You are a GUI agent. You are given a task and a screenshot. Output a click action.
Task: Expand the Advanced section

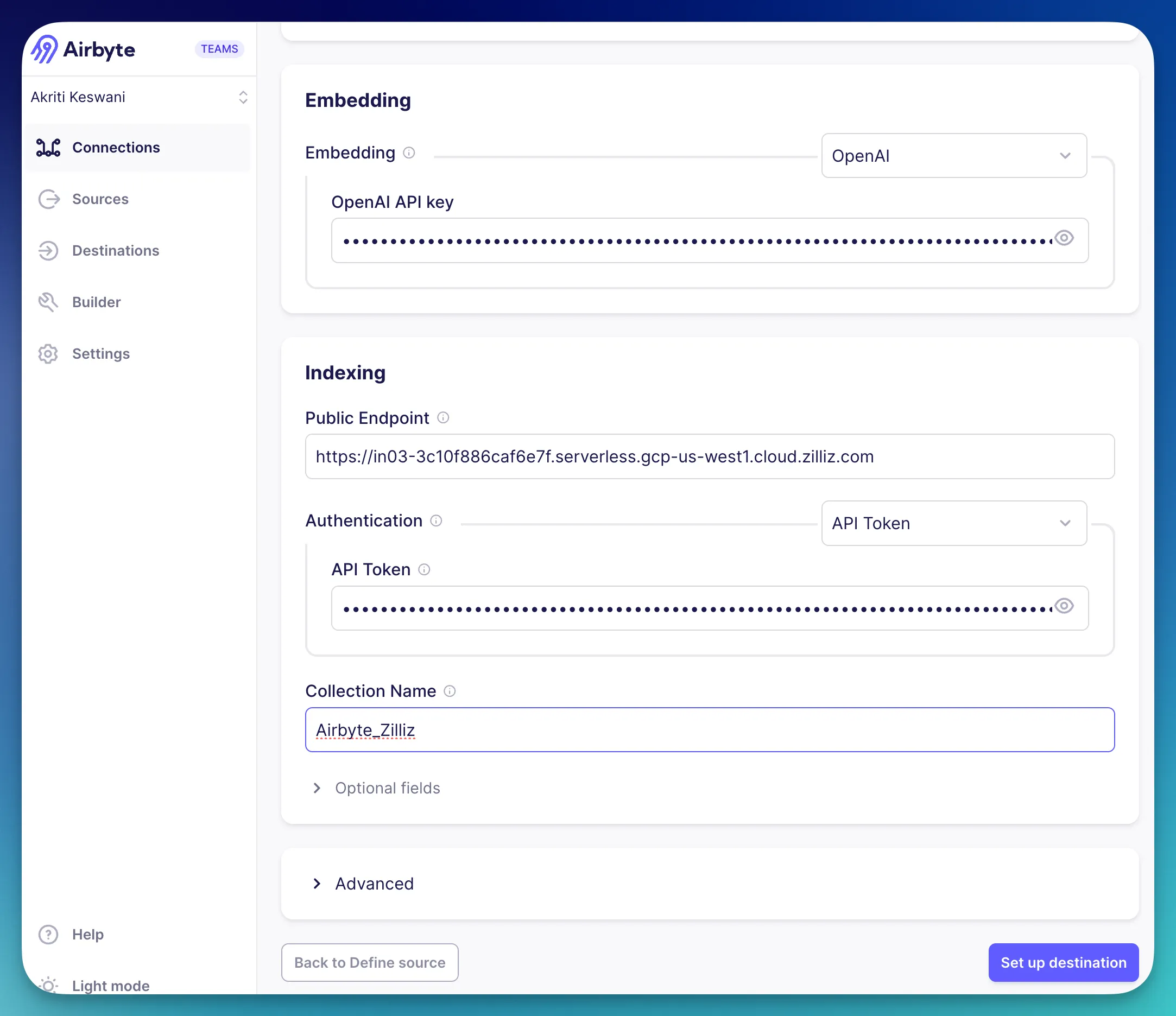click(374, 883)
